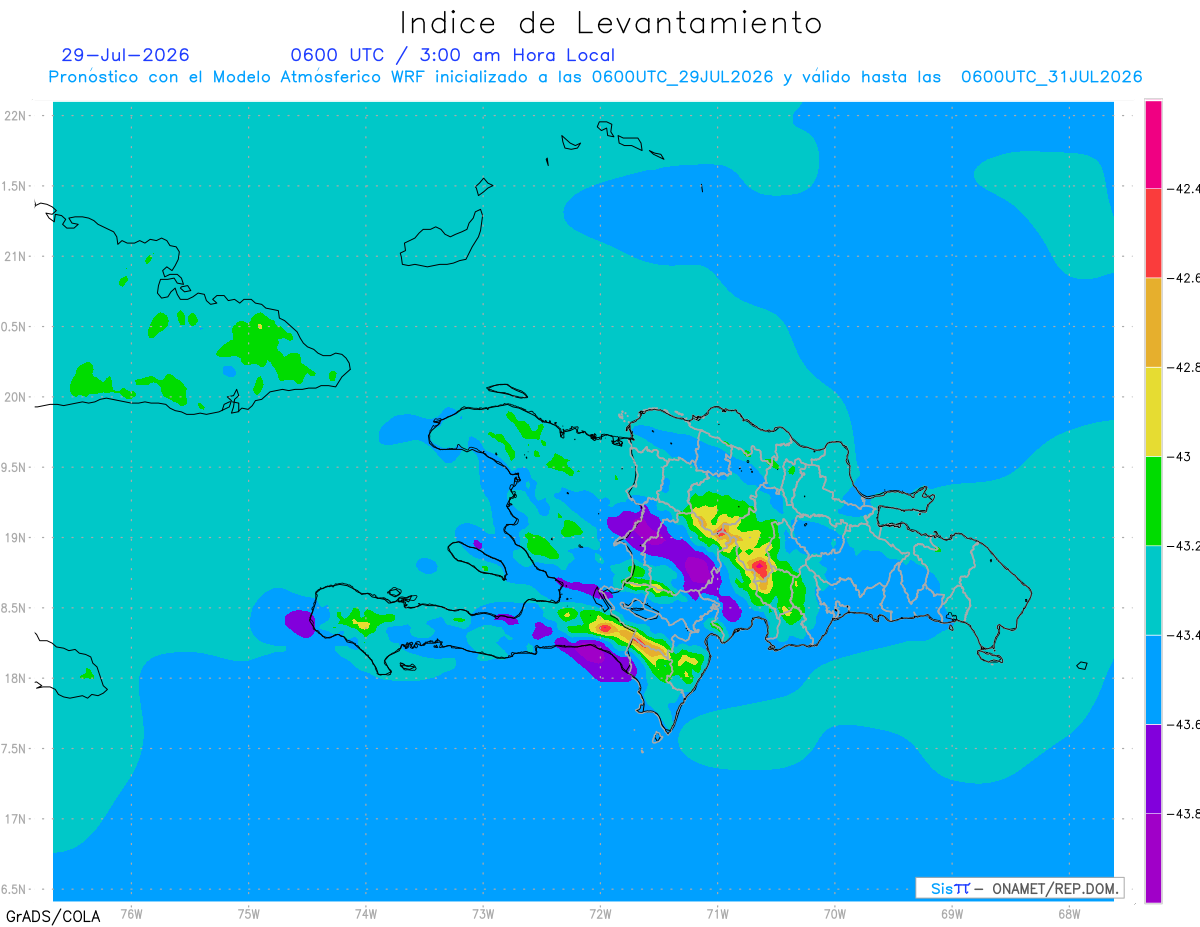Click the legend value "-43.4"
This screenshot has height=927, width=1200.
tap(1185, 634)
